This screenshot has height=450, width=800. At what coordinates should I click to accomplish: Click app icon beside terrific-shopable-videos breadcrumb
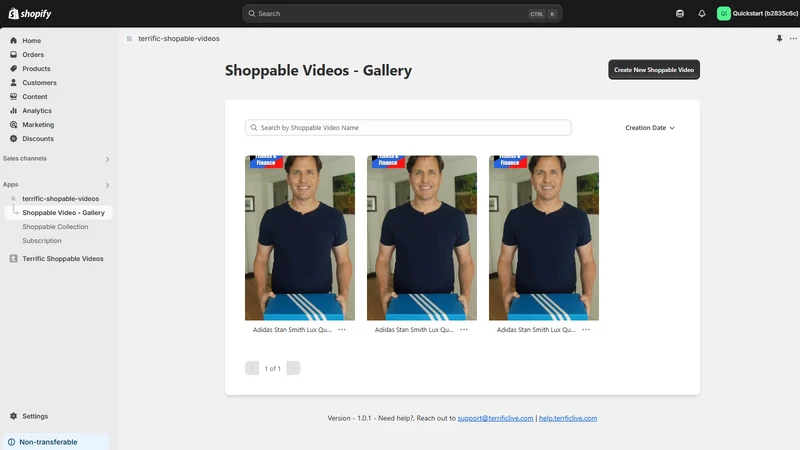click(x=130, y=38)
